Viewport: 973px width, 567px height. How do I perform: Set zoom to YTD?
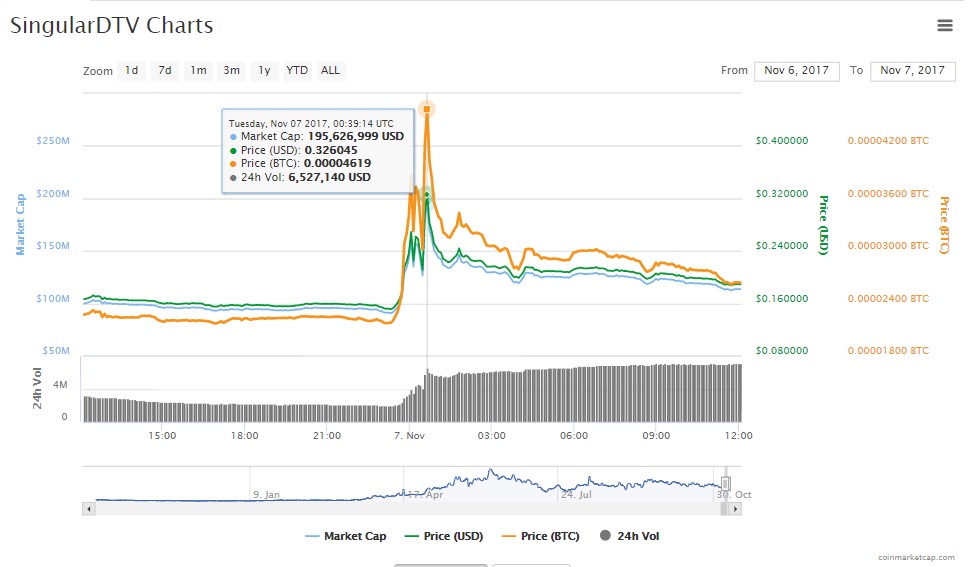point(297,71)
